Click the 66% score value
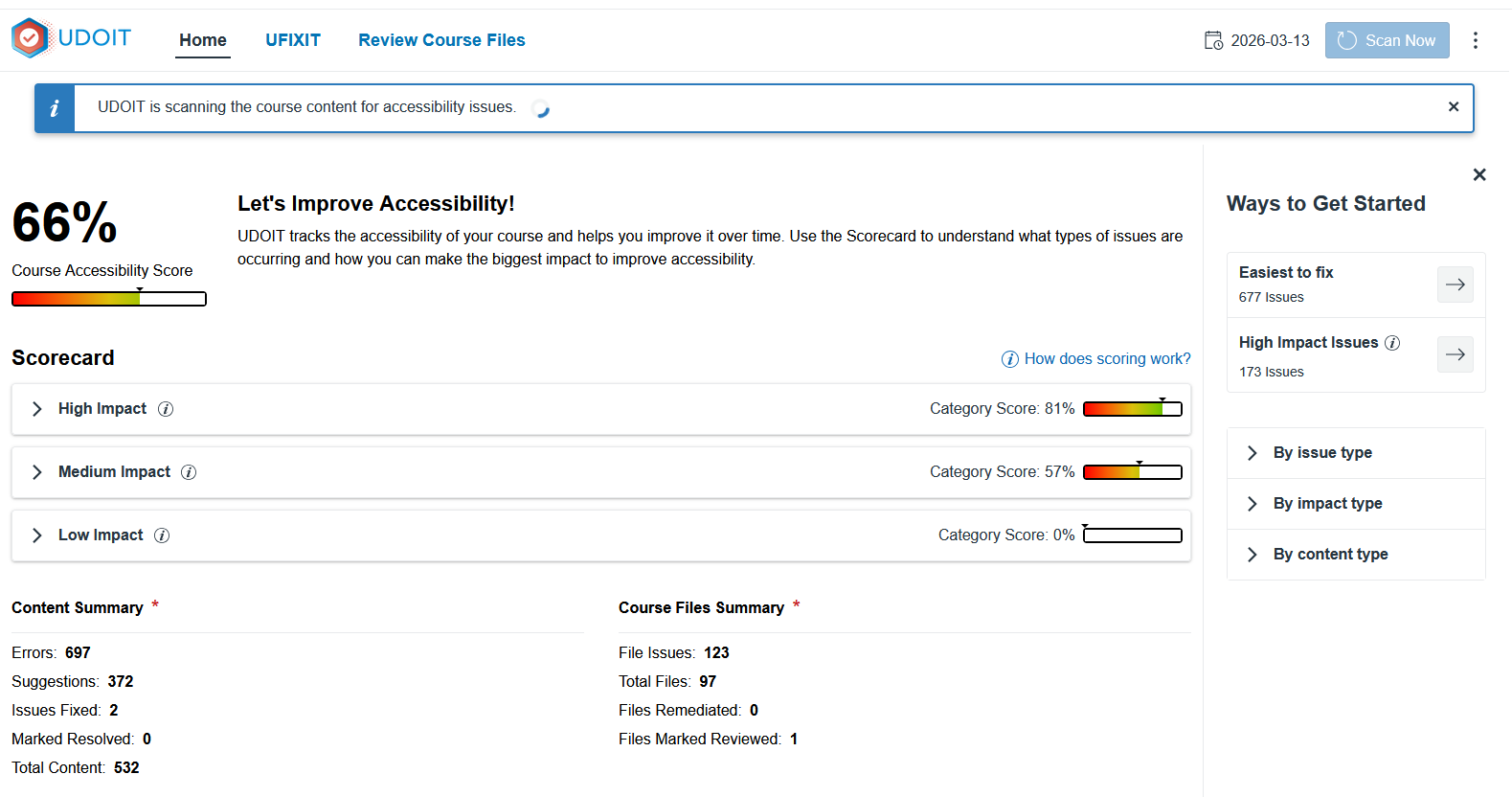The image size is (1512, 797). pyautogui.click(x=64, y=222)
